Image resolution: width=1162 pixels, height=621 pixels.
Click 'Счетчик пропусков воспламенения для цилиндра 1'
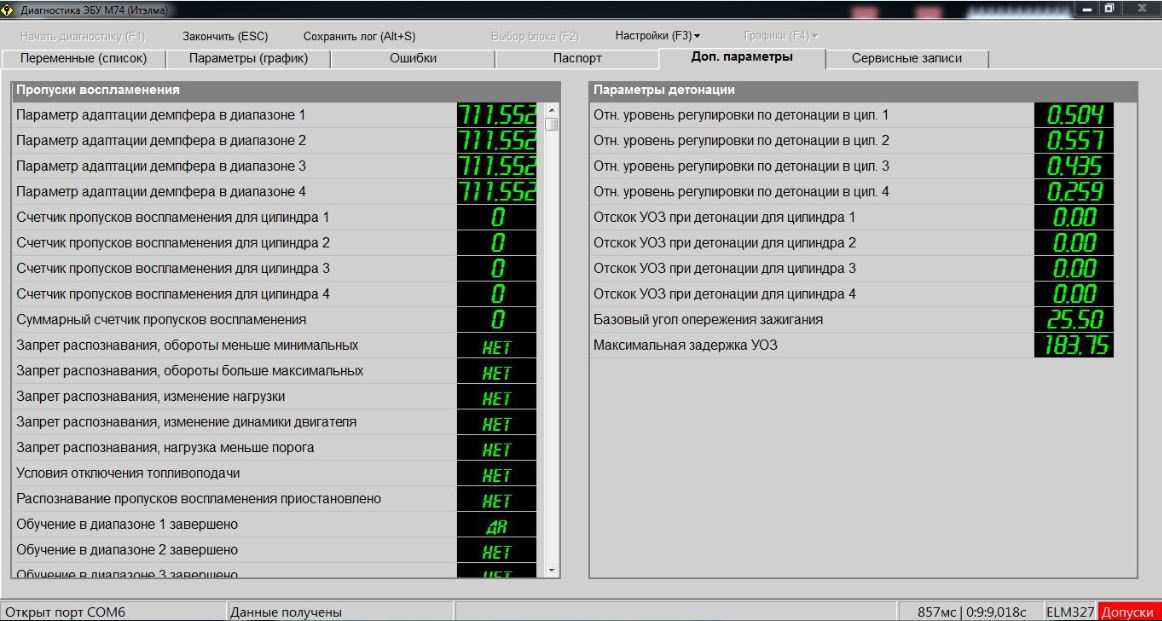(276, 217)
